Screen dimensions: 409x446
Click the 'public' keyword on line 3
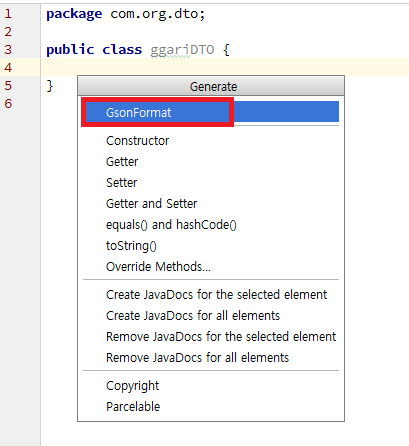pyautogui.click(x=70, y=50)
